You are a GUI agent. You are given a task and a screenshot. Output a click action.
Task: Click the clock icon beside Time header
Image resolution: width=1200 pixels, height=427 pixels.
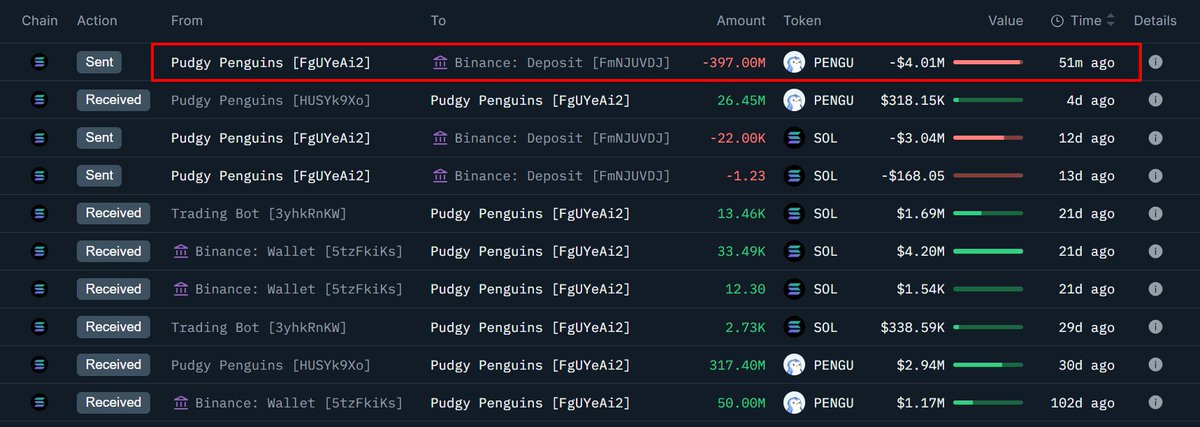pos(1057,21)
